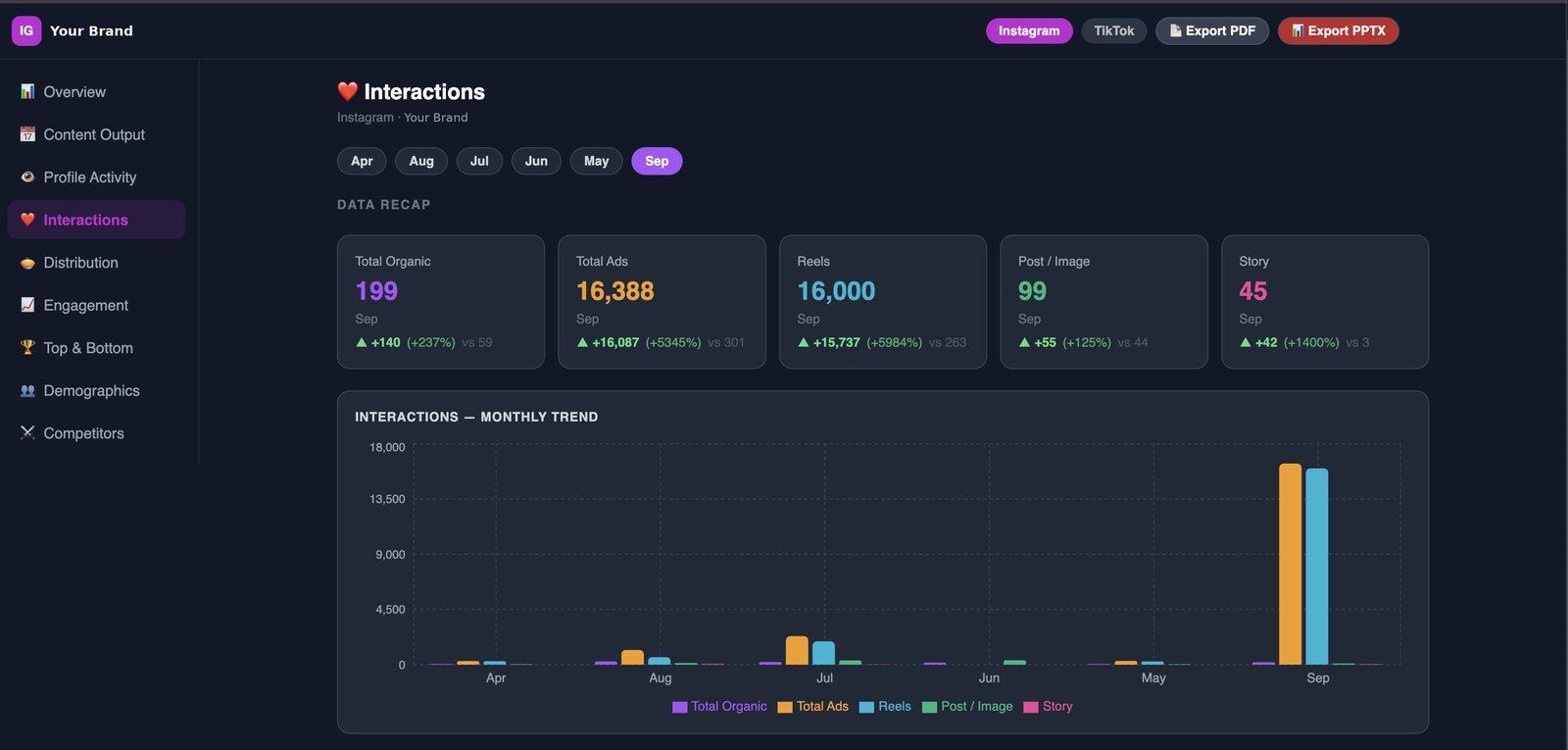Click the Story 45 card

(x=1325, y=302)
